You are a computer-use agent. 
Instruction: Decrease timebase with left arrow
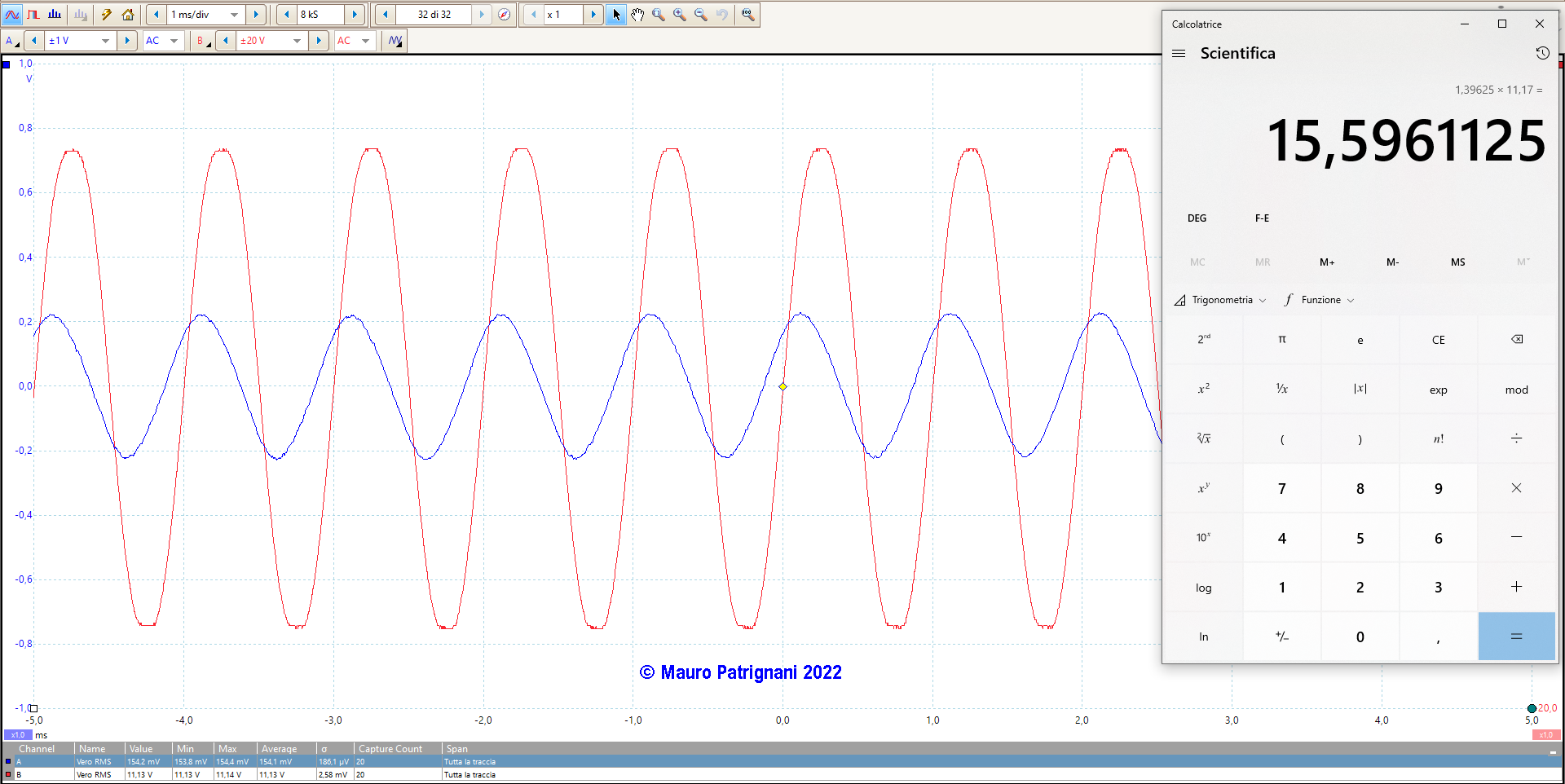click(x=156, y=15)
